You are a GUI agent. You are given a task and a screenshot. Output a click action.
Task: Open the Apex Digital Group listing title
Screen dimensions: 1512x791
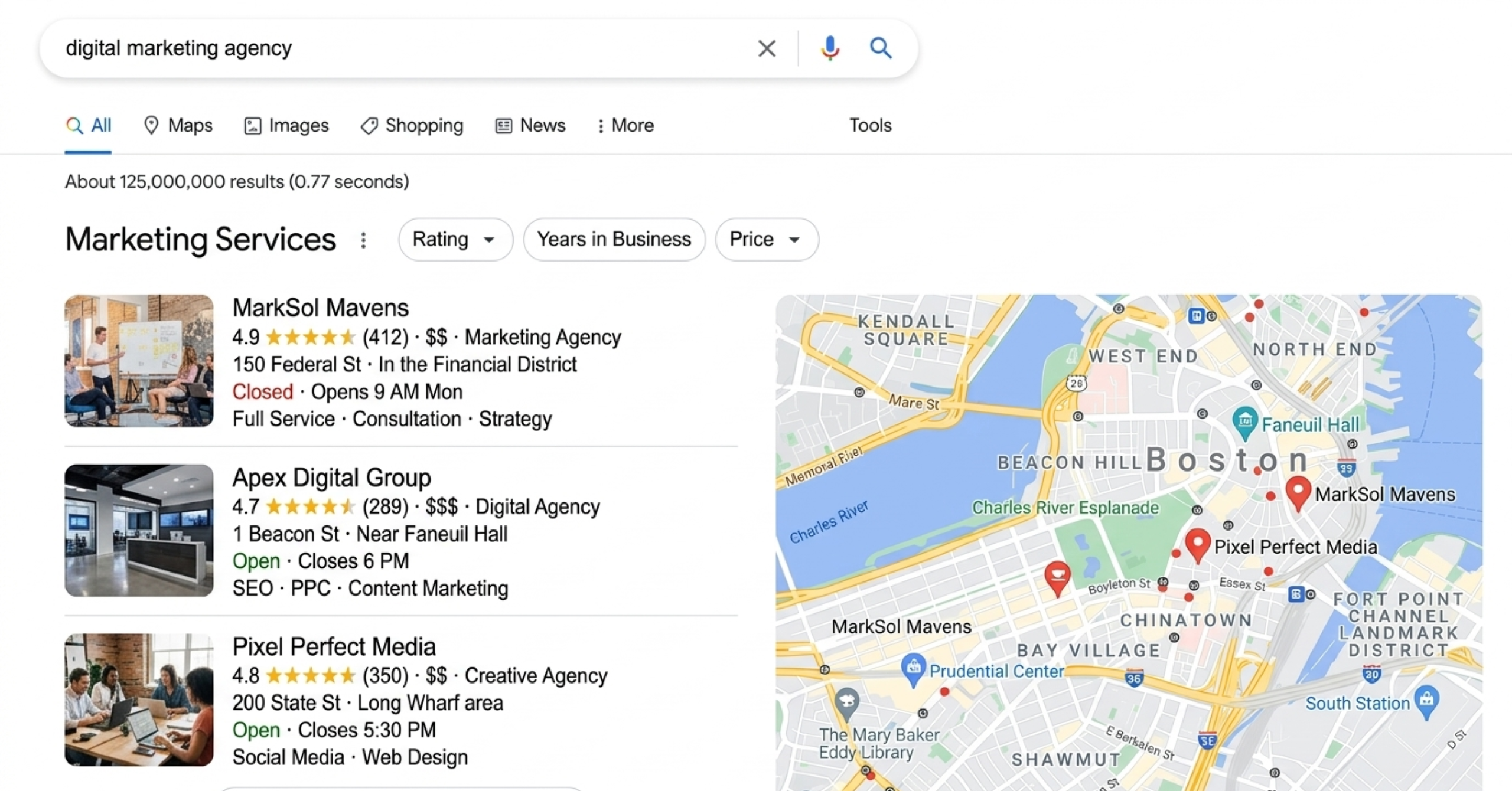coord(332,477)
